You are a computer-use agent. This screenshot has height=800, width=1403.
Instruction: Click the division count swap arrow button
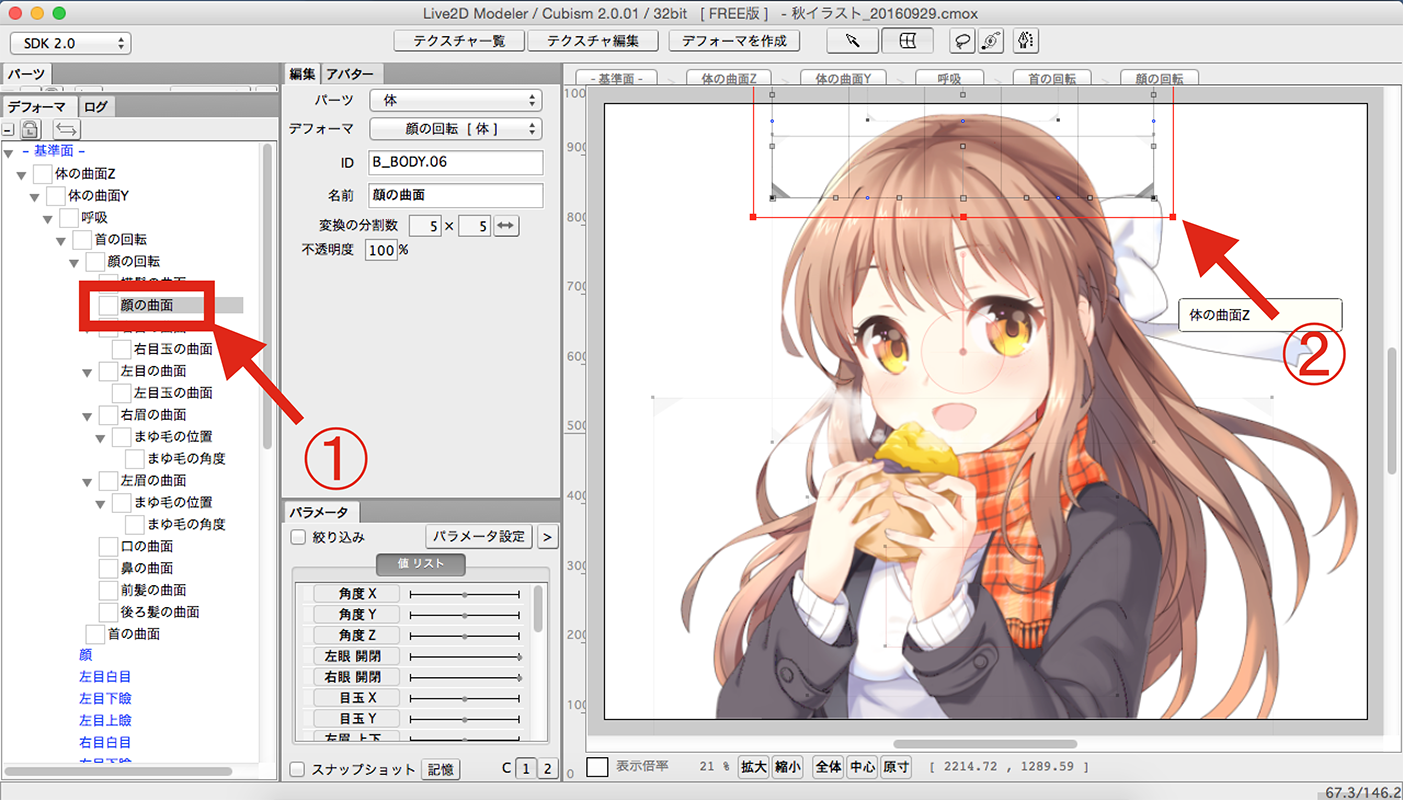pyautogui.click(x=507, y=226)
